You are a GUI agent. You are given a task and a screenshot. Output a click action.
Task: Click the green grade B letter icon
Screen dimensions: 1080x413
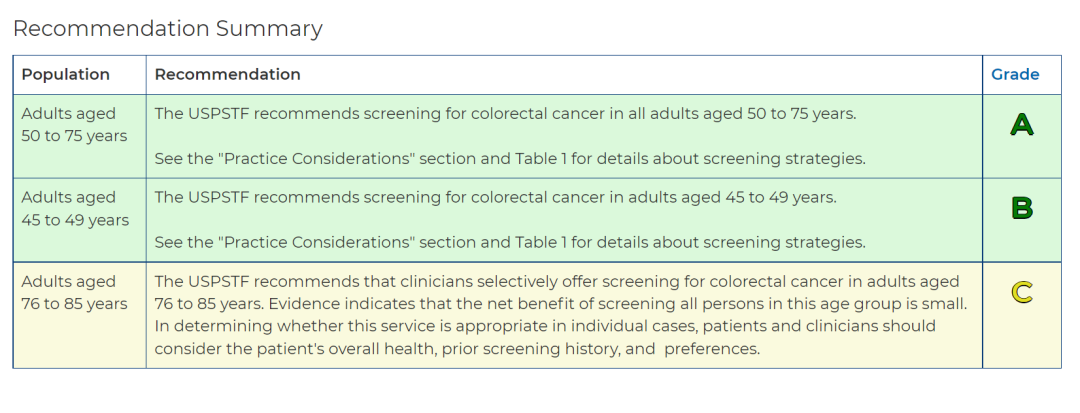point(1021,208)
